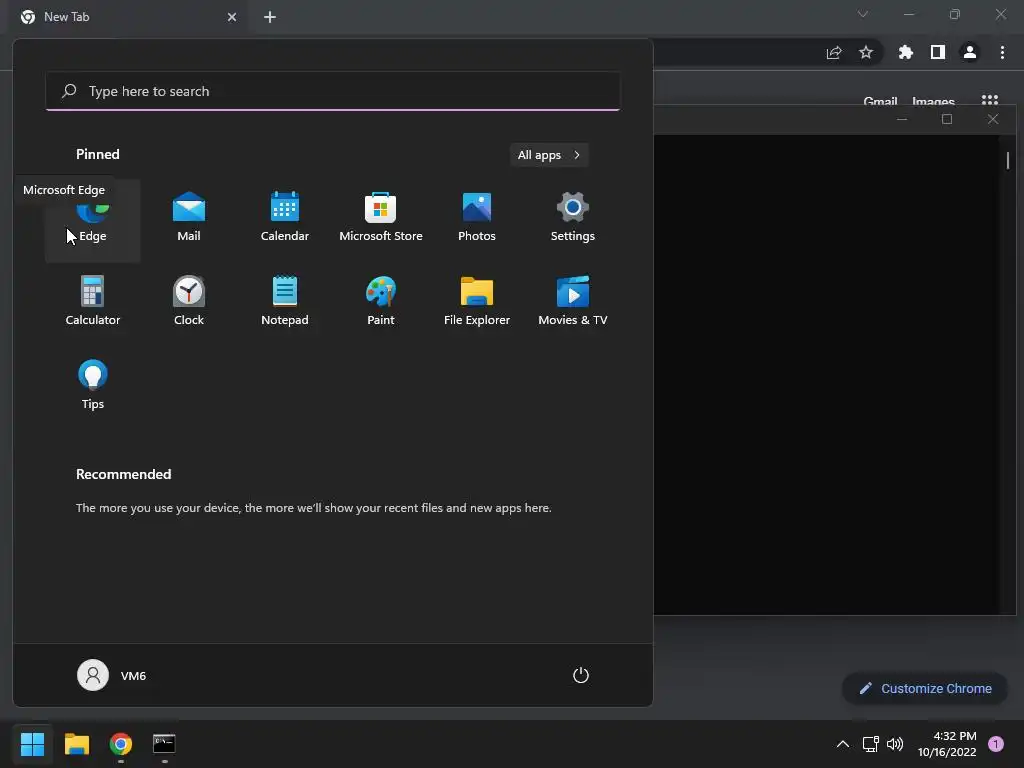Show hidden system tray icons
The image size is (1024, 768).
coord(843,744)
